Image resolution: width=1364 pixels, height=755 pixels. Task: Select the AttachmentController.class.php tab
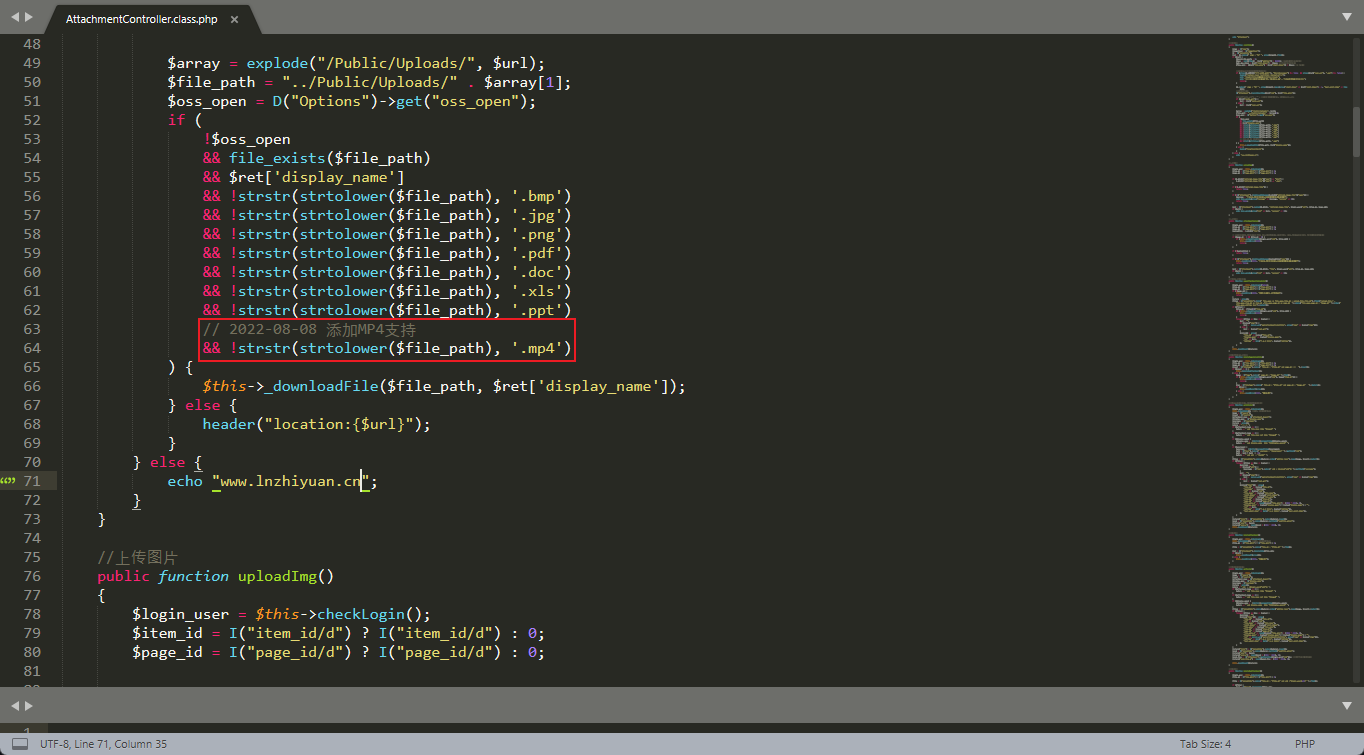click(140, 19)
